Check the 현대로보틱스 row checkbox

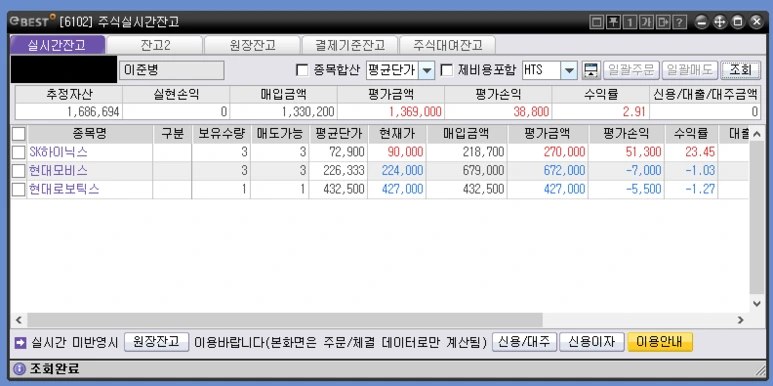pos(18,190)
